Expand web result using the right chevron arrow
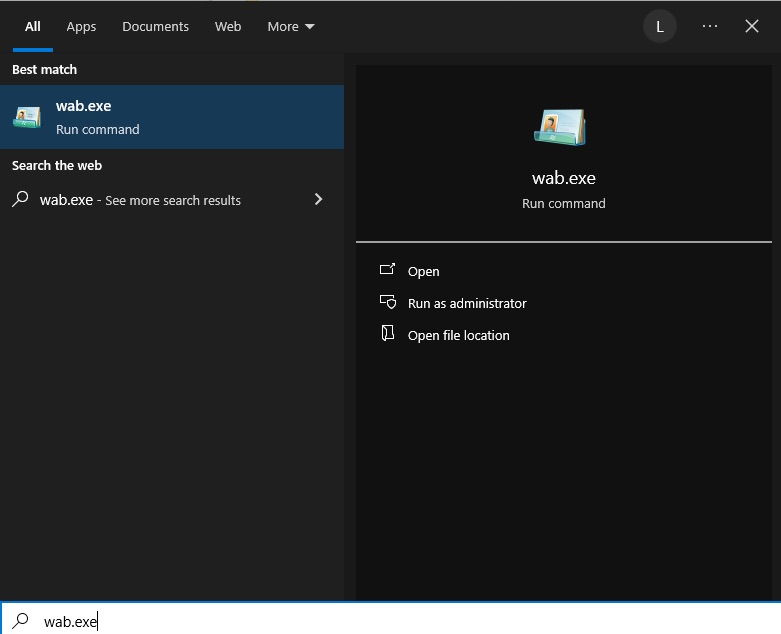This screenshot has height=634, width=781. [319, 199]
